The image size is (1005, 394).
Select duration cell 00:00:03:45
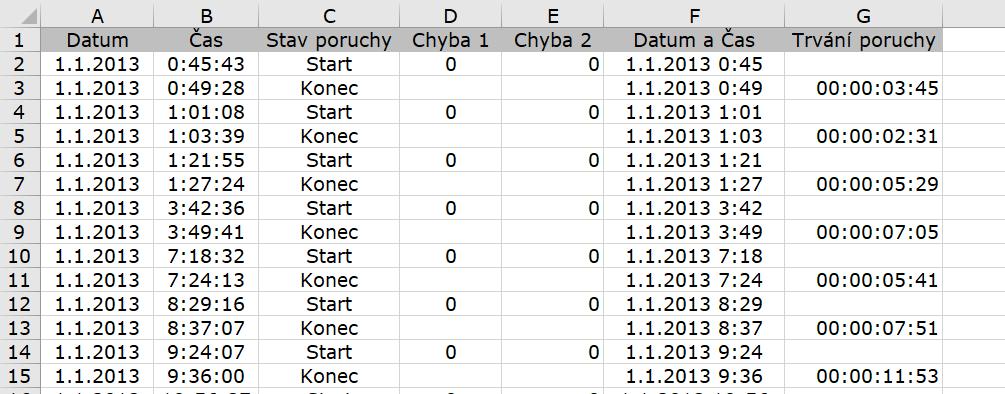tap(863, 88)
